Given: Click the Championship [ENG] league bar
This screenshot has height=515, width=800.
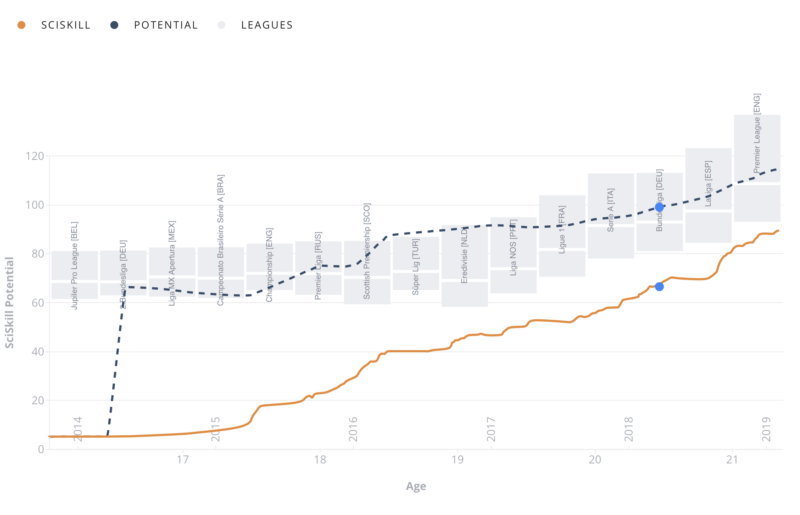Looking at the screenshot, I should pos(269,267).
